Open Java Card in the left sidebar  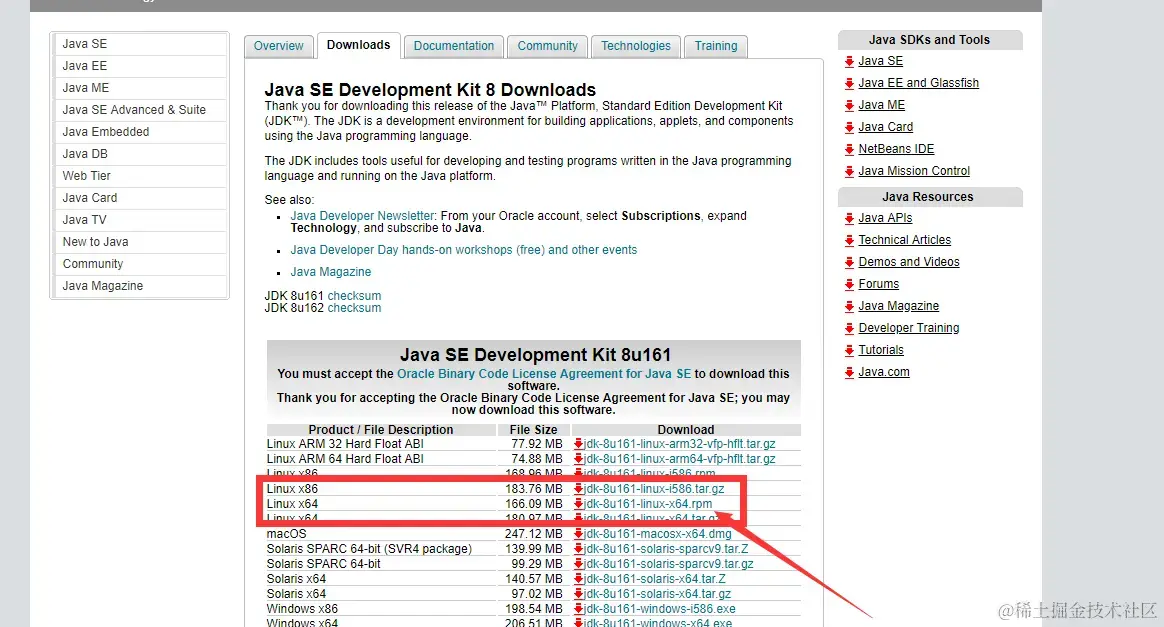(x=140, y=198)
